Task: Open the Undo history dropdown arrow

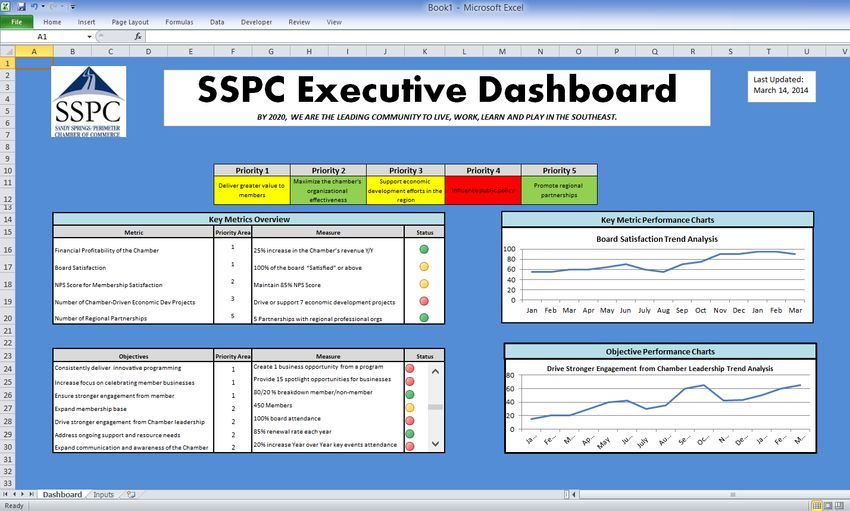Action: pyautogui.click(x=43, y=7)
